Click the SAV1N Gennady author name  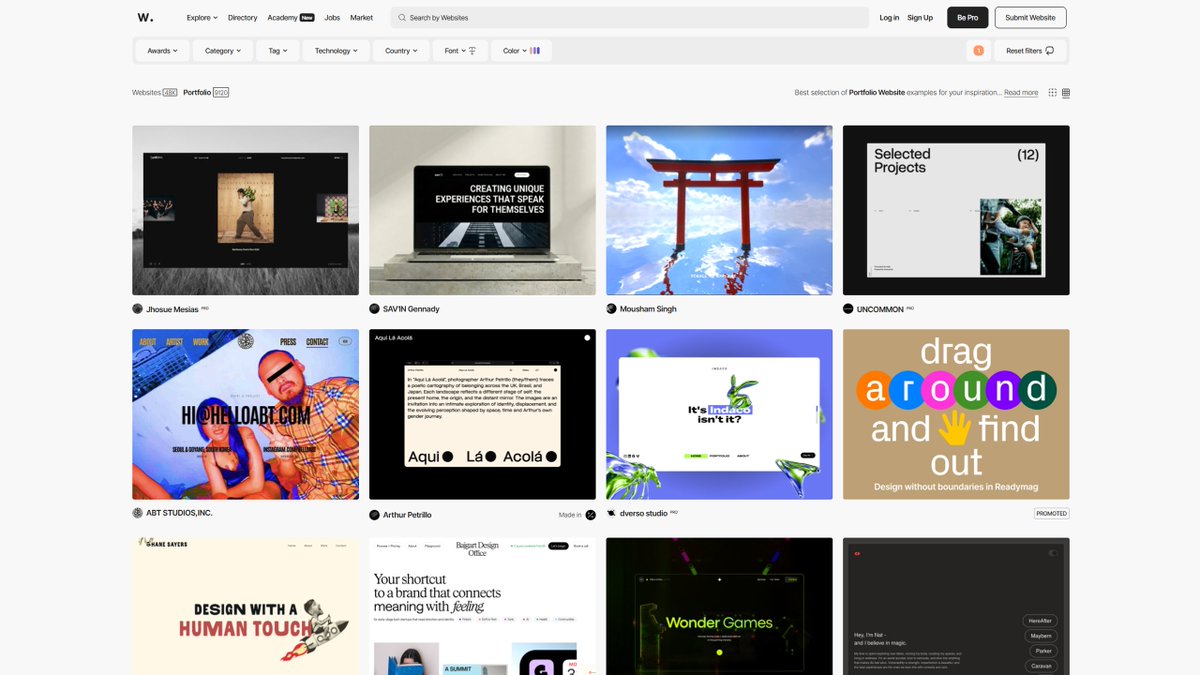411,309
